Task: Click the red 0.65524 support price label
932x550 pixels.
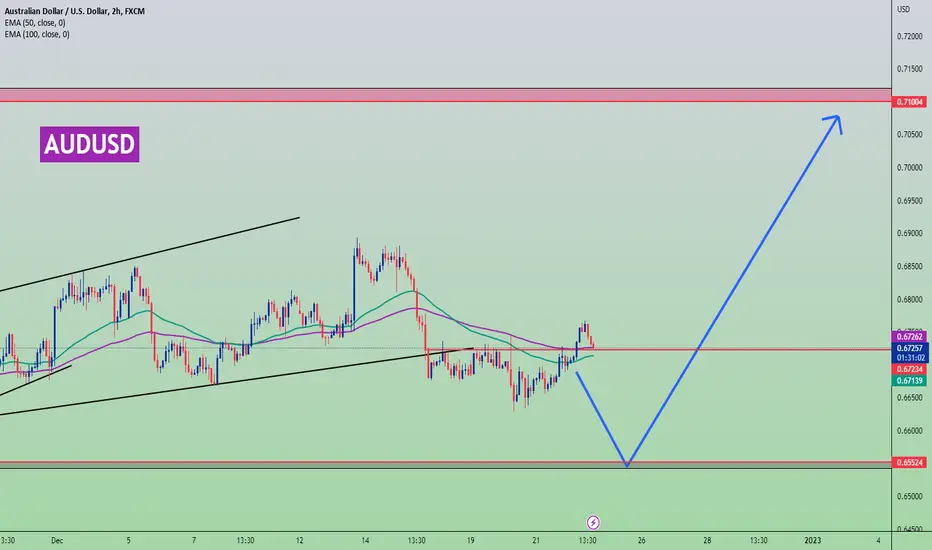Action: [x=909, y=463]
